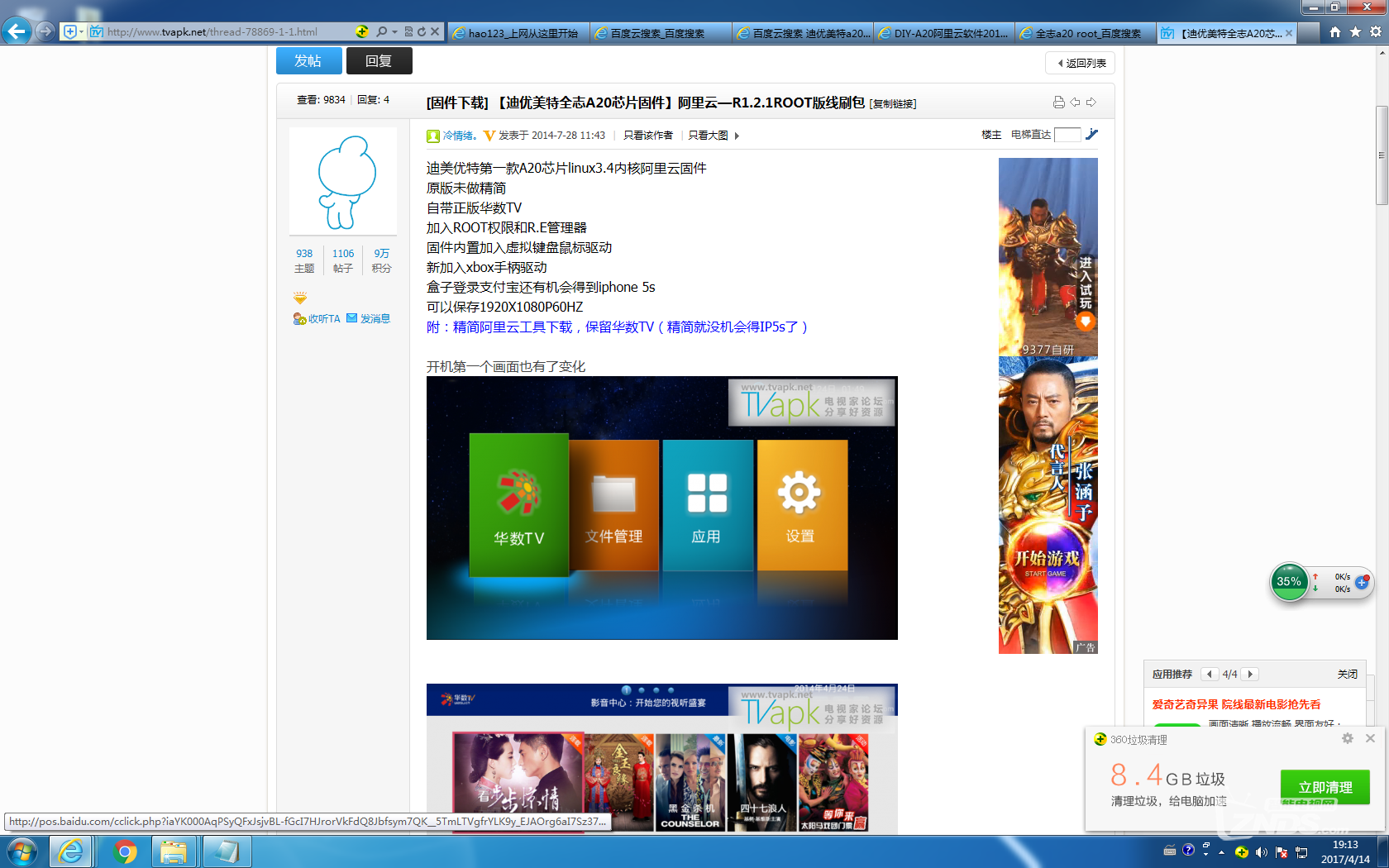
Task: Click 复制链接 copy link
Action: coord(893,104)
